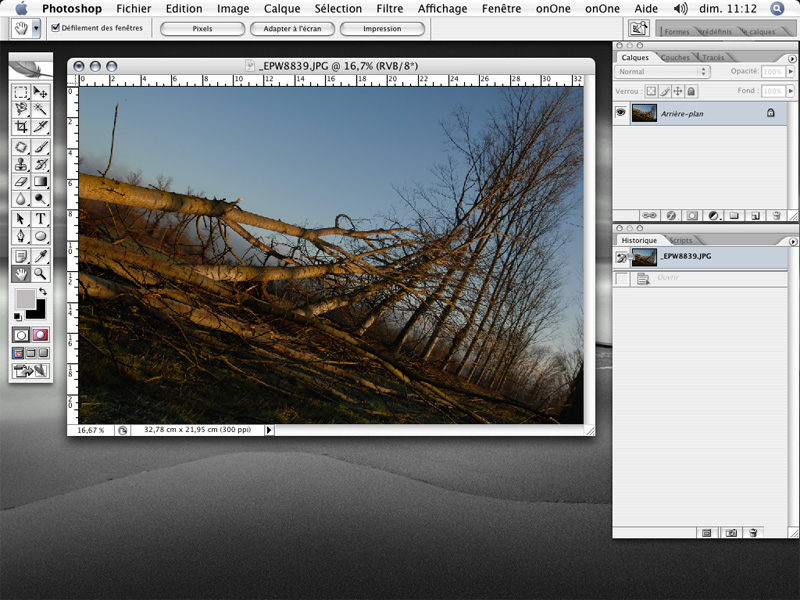This screenshot has width=800, height=600.
Task: Create new snapshot with camera icon
Action: coord(731,533)
